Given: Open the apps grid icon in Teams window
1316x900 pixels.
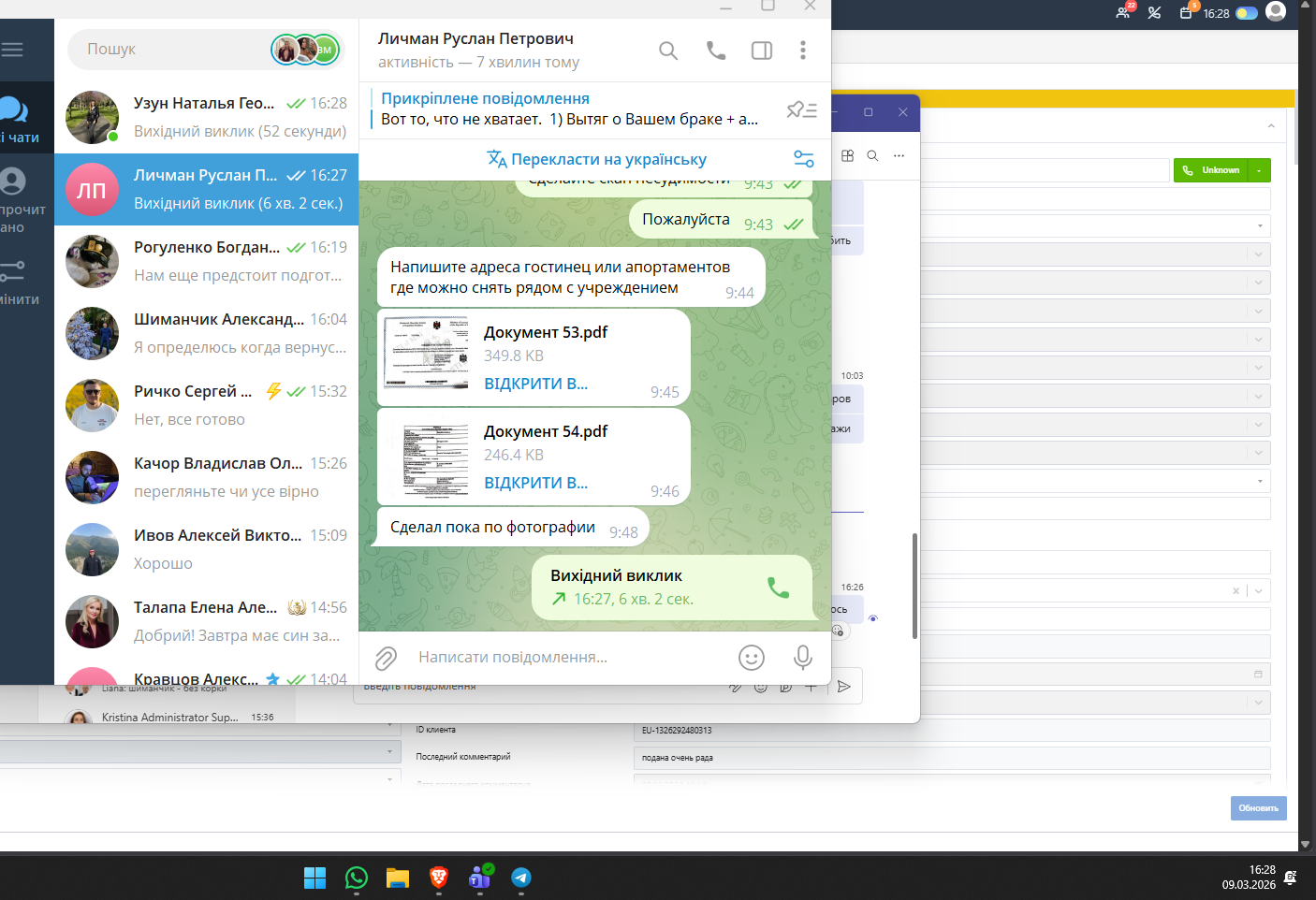Looking at the screenshot, I should [x=847, y=156].
